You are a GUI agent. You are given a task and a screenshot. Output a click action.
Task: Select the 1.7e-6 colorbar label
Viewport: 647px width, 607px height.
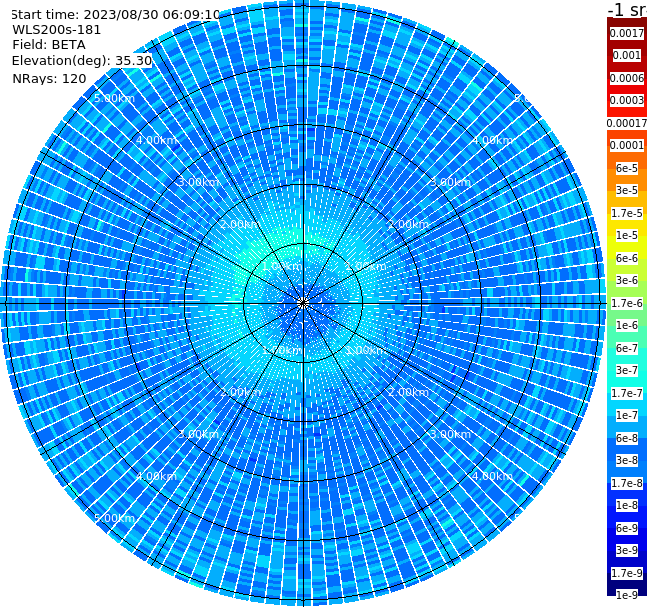(627, 303)
